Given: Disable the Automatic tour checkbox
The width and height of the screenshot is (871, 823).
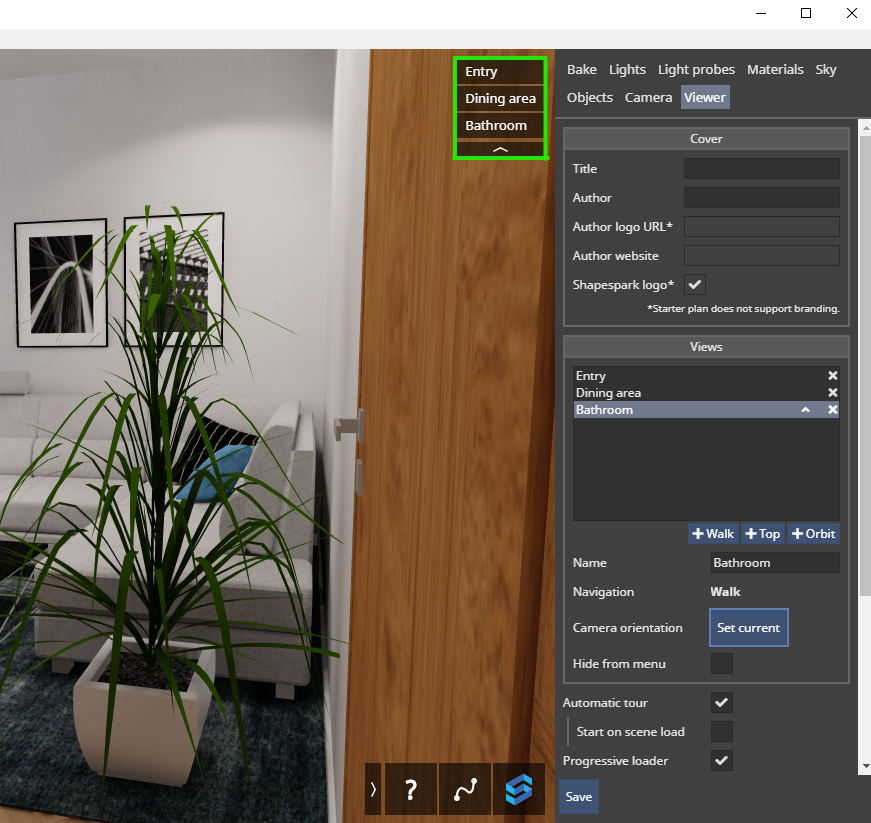Looking at the screenshot, I should (x=721, y=702).
